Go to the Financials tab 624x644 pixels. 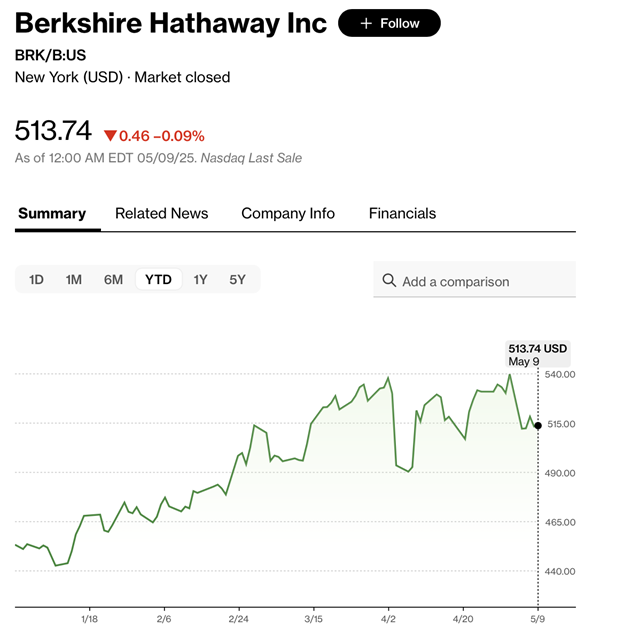click(402, 213)
